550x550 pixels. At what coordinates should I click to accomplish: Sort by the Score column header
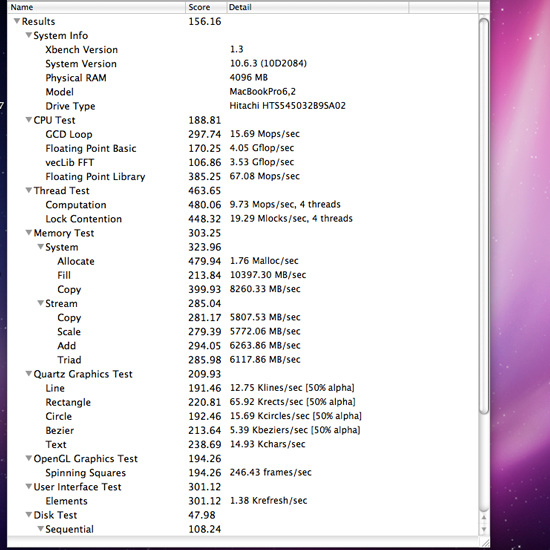point(206,7)
